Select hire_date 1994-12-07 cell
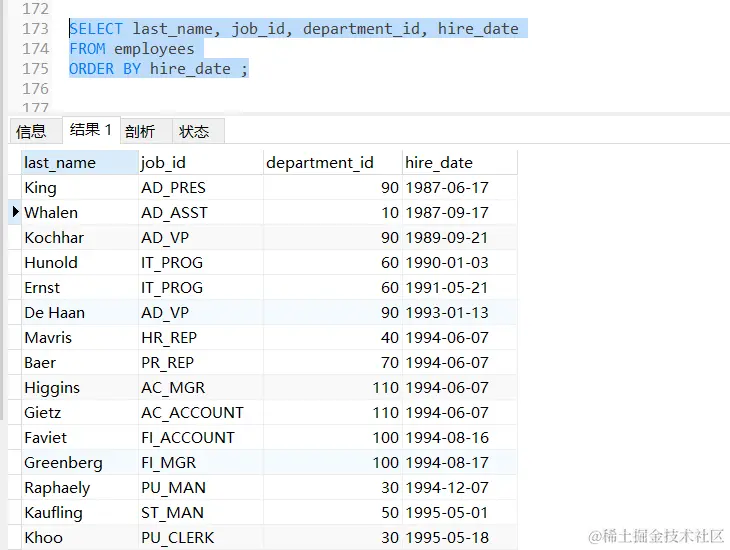 click(460, 488)
